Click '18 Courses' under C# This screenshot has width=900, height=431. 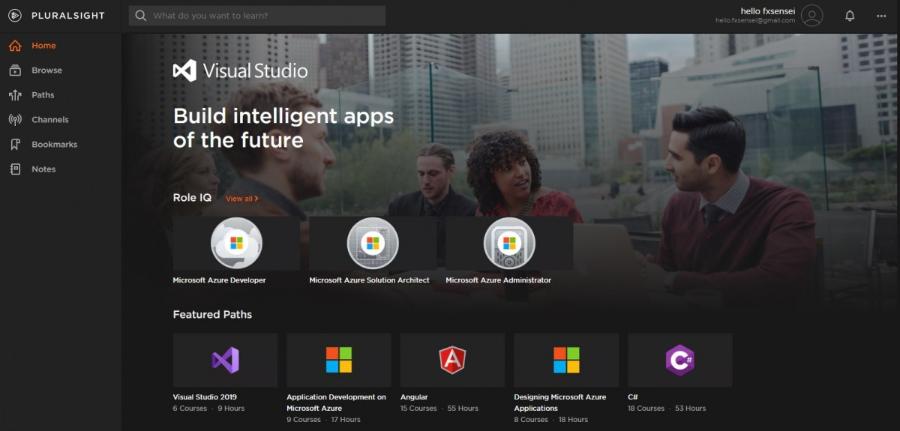tap(646, 409)
